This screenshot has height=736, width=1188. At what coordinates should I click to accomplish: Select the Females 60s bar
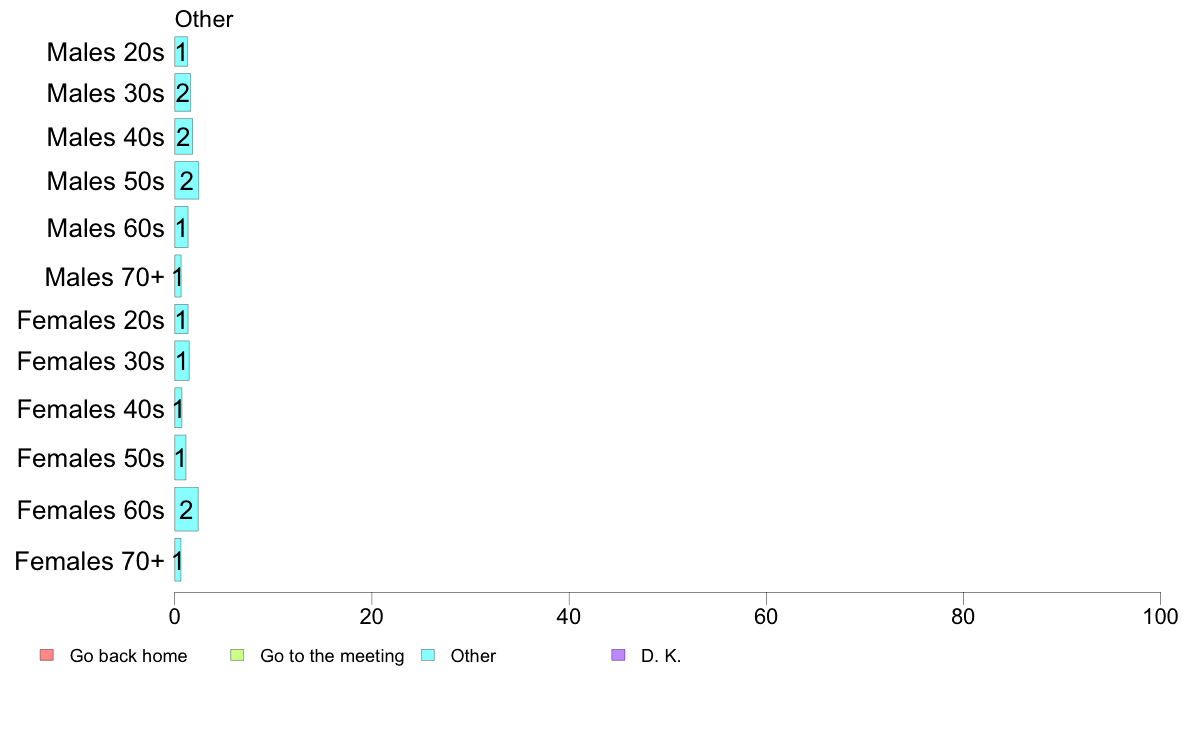186,510
